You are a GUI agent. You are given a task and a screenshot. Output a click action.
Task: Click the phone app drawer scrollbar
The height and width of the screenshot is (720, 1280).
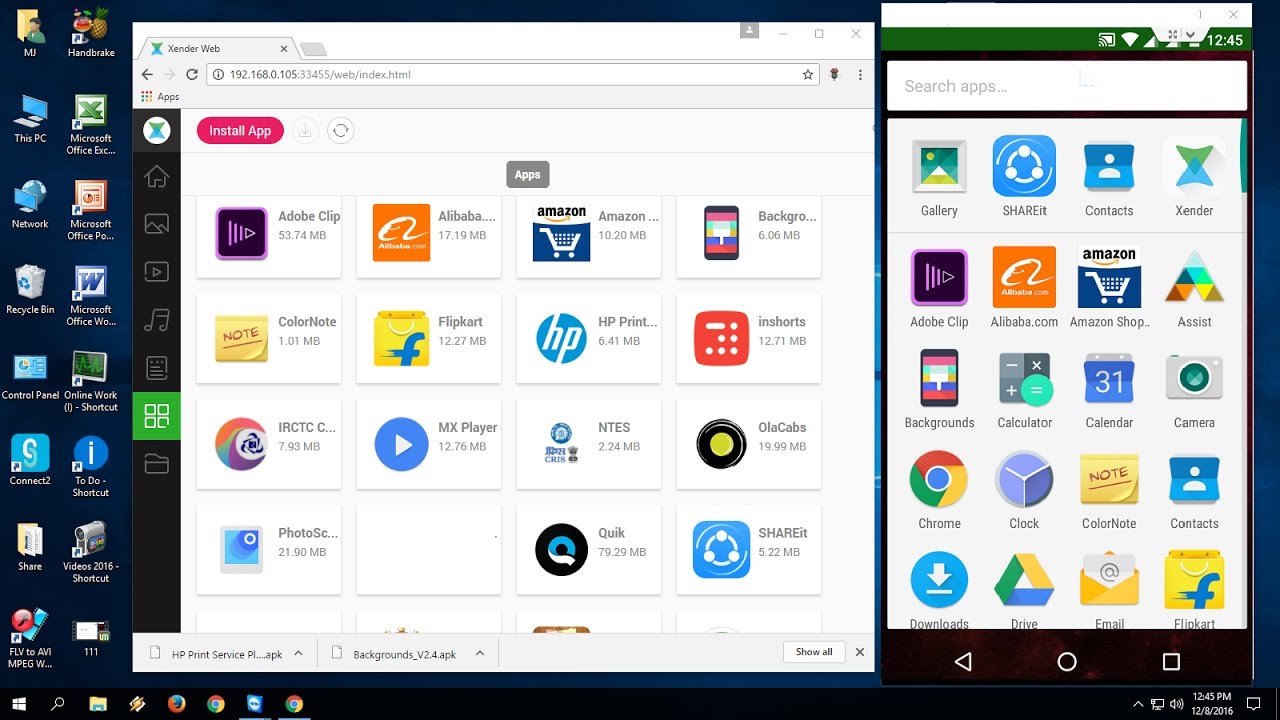(x=1244, y=155)
